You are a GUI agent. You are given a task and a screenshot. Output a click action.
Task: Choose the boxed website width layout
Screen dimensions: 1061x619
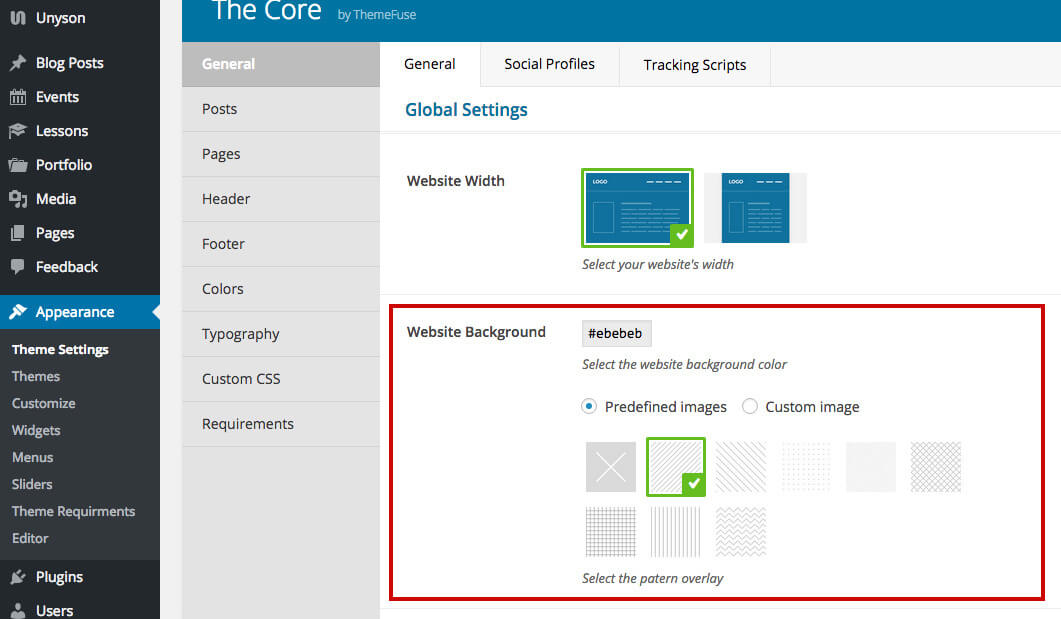coord(755,208)
